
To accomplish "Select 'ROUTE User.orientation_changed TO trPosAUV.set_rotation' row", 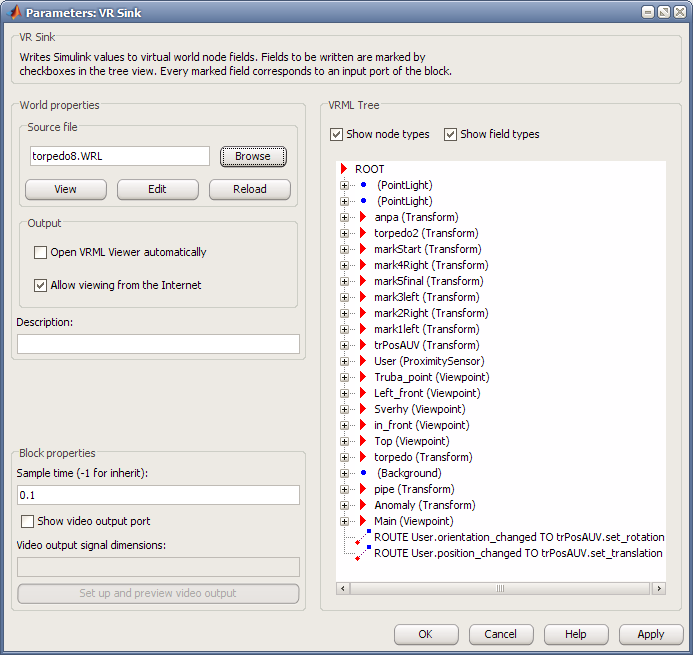I will [519, 537].
